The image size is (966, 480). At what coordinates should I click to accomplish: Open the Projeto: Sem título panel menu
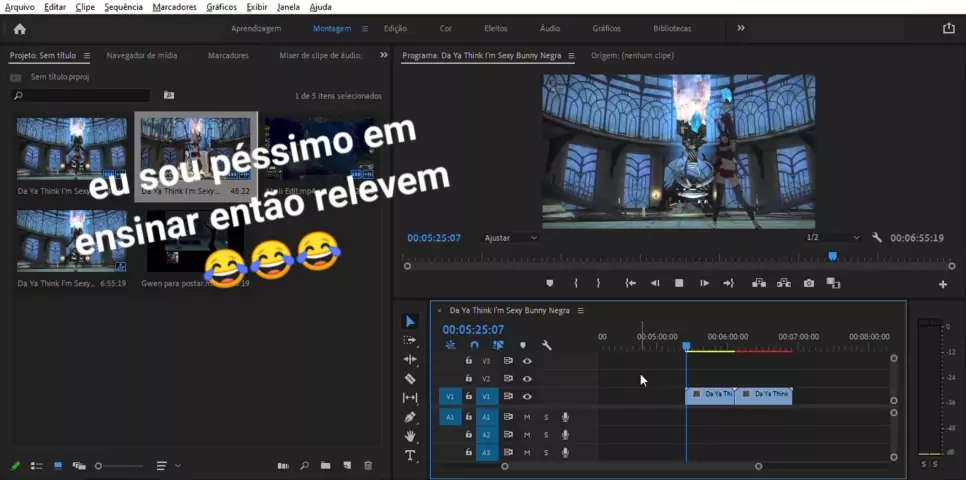pos(87,55)
